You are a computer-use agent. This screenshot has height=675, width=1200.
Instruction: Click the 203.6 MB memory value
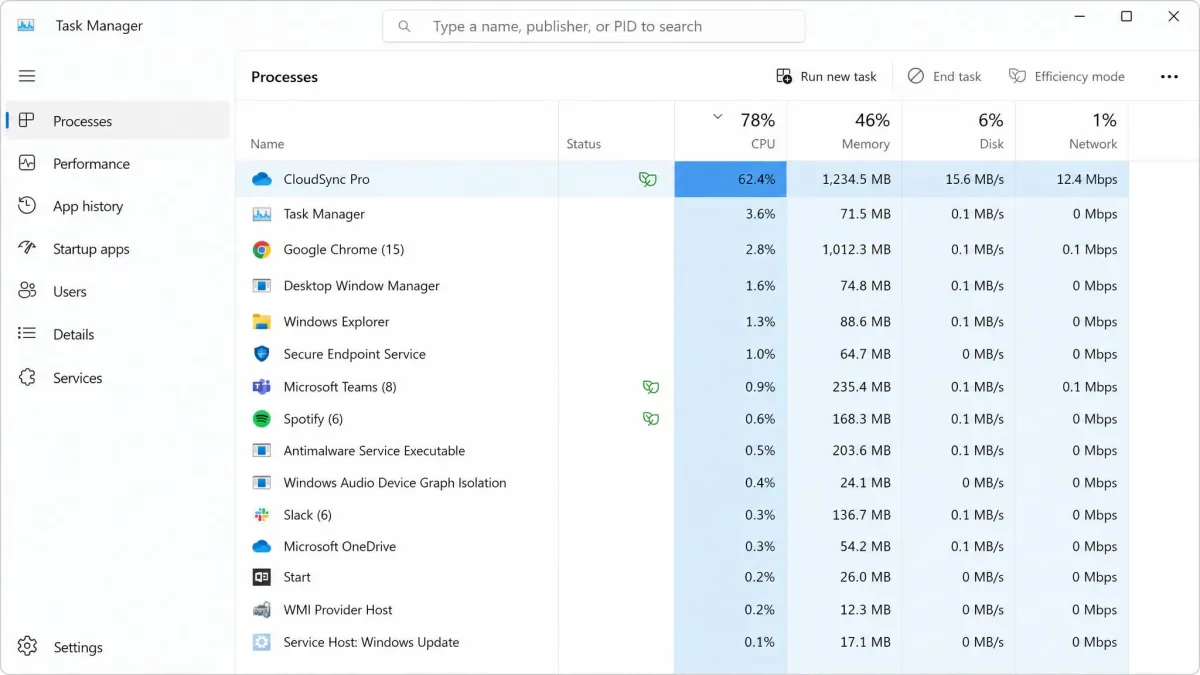(x=861, y=451)
